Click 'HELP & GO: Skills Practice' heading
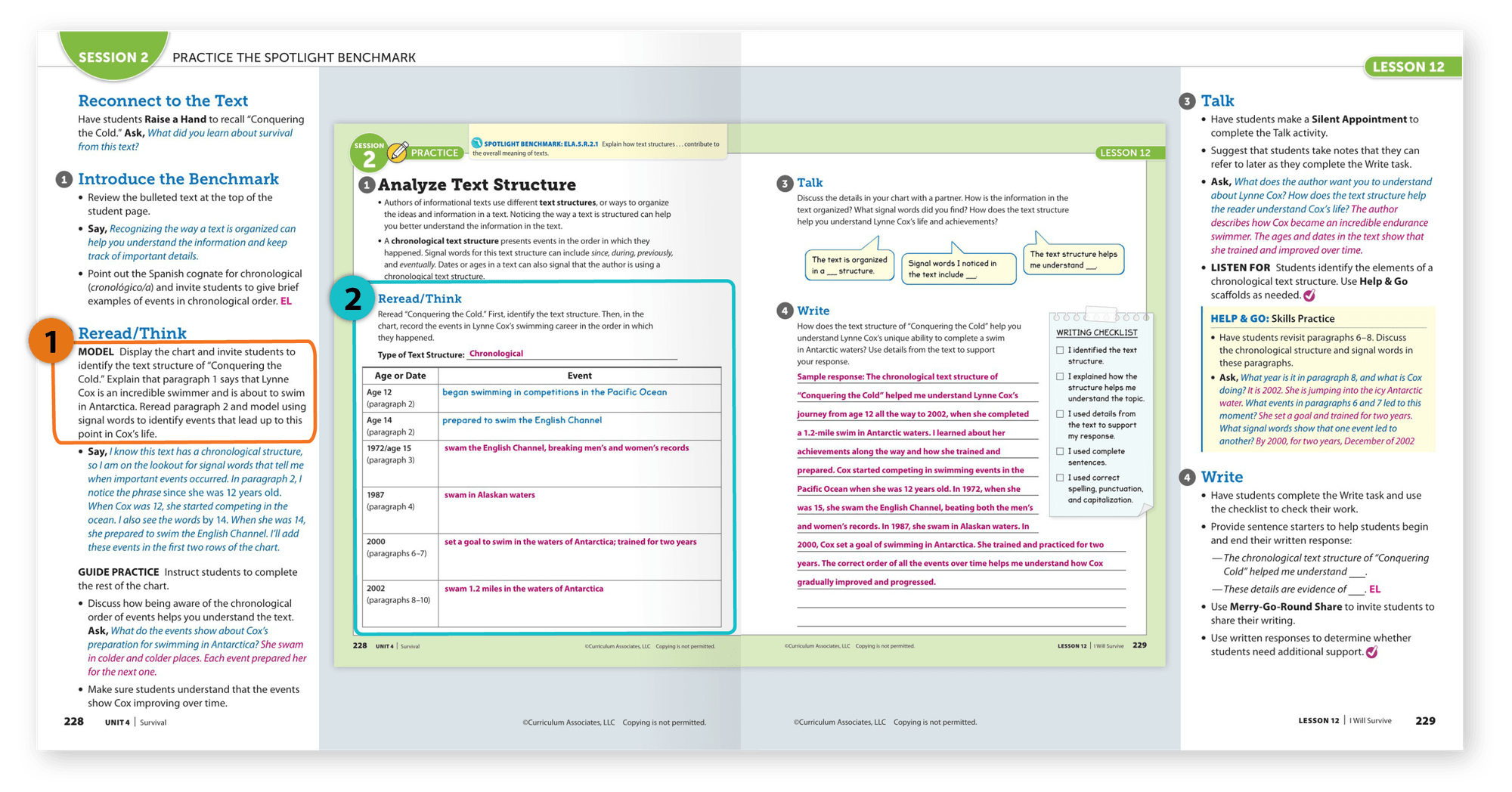1512x792 pixels. (1273, 319)
